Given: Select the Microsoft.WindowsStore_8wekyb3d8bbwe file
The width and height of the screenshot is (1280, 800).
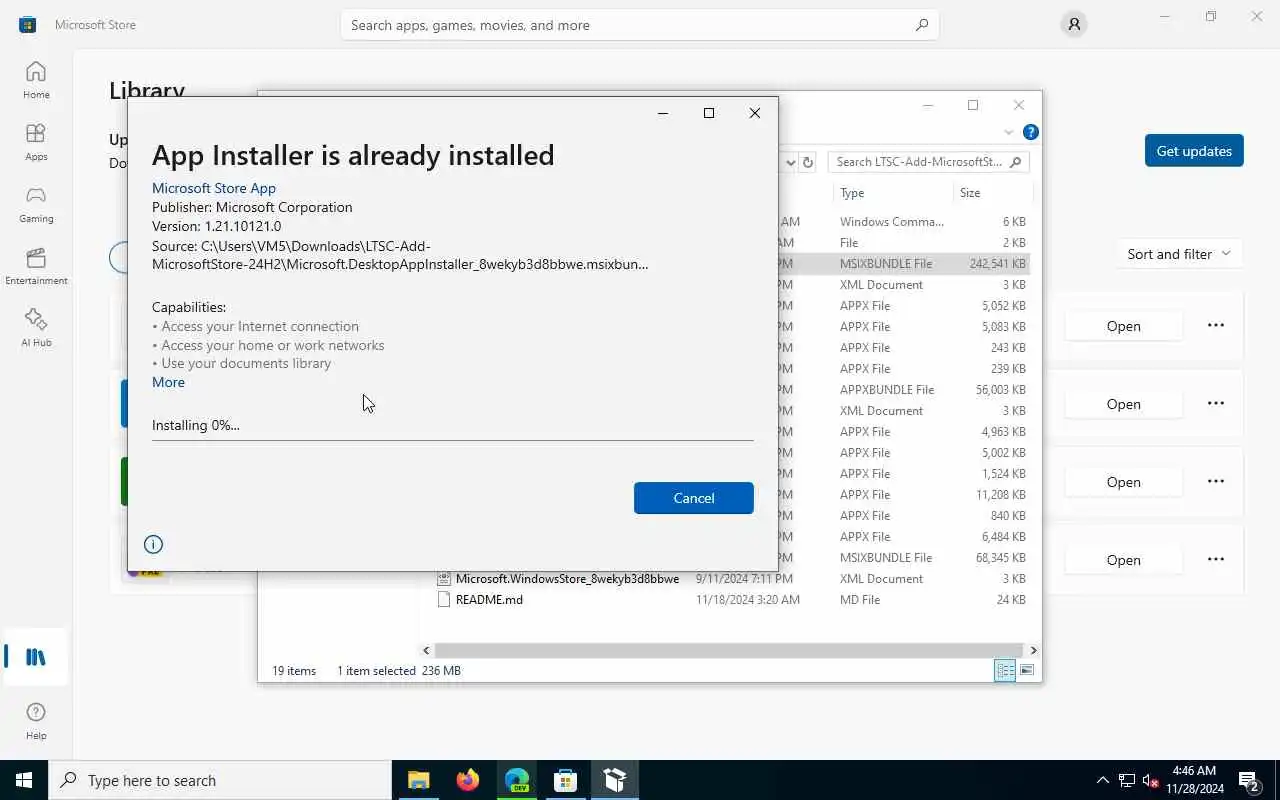Looking at the screenshot, I should pos(567,578).
